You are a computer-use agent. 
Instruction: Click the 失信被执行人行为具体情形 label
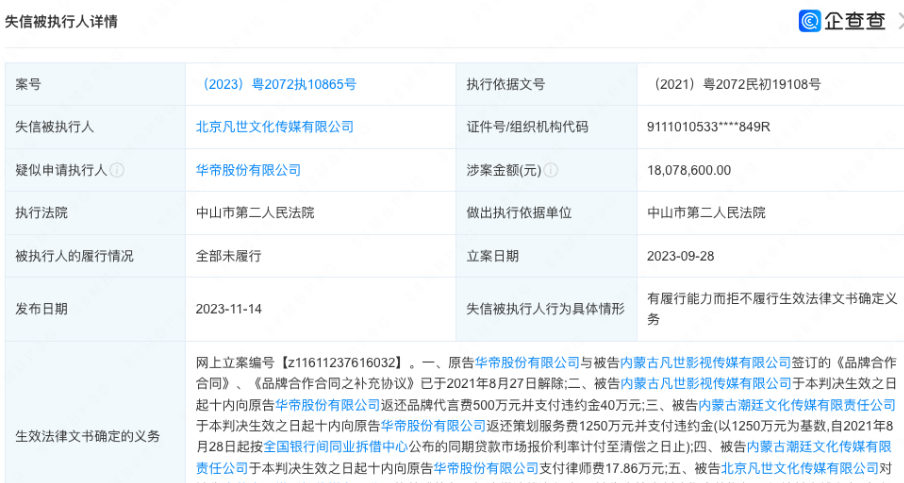(x=545, y=309)
